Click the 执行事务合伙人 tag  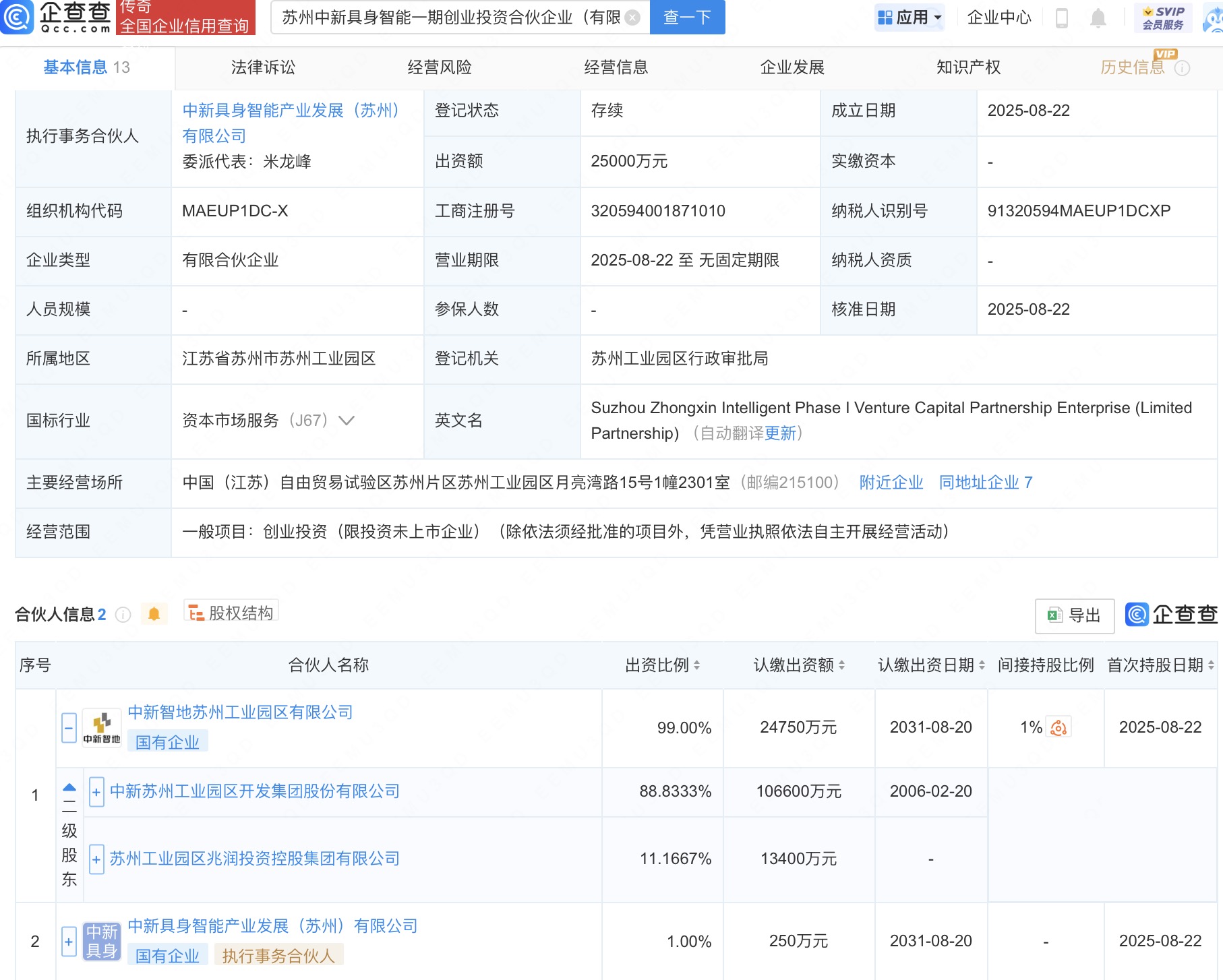(x=278, y=956)
